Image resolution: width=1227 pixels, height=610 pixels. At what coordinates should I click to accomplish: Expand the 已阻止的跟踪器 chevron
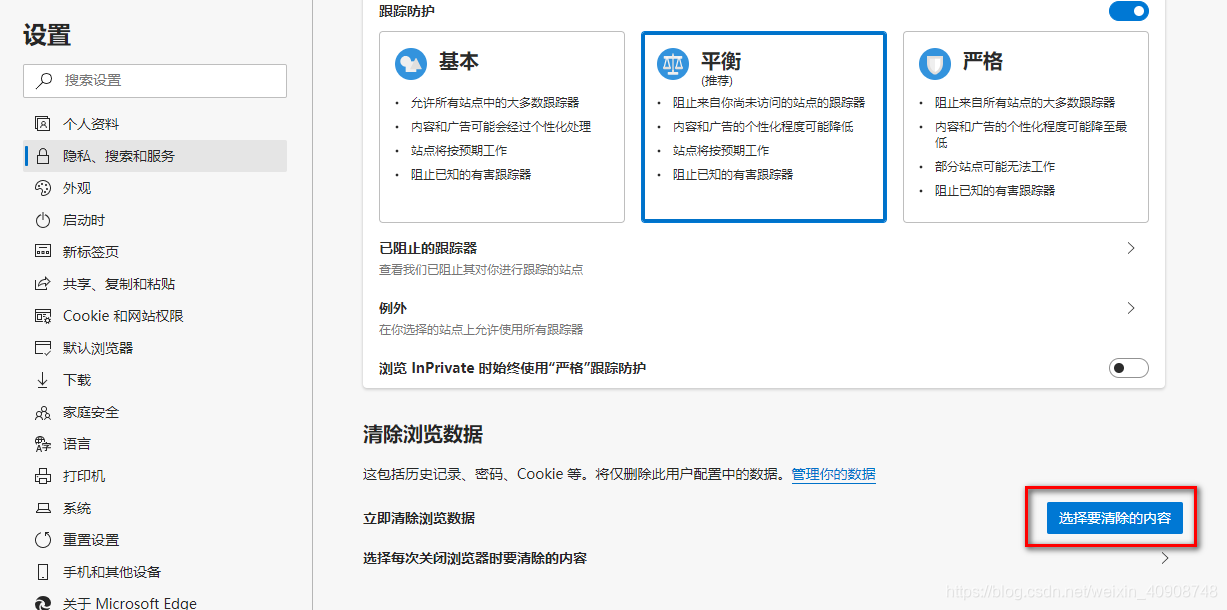tap(1131, 248)
